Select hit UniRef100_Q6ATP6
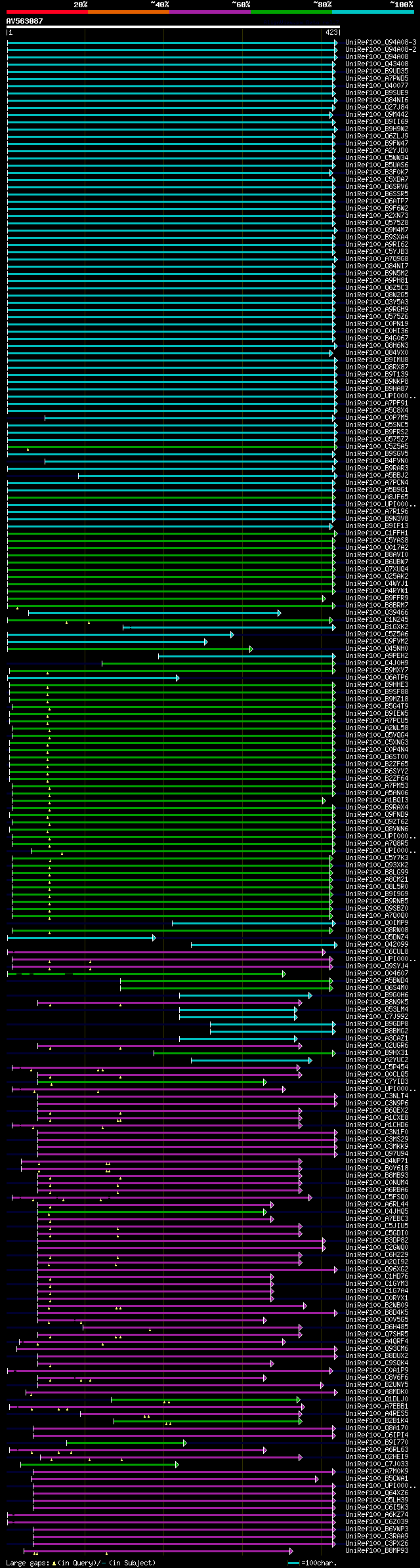The height and width of the screenshot is (1568, 420). click(x=377, y=678)
